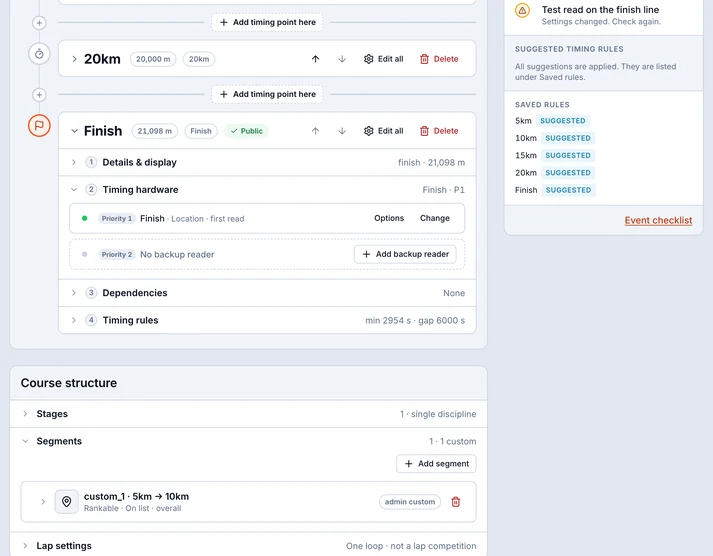This screenshot has height=556, width=713.
Task: Collapse Timing hardware section
Action: point(74,190)
